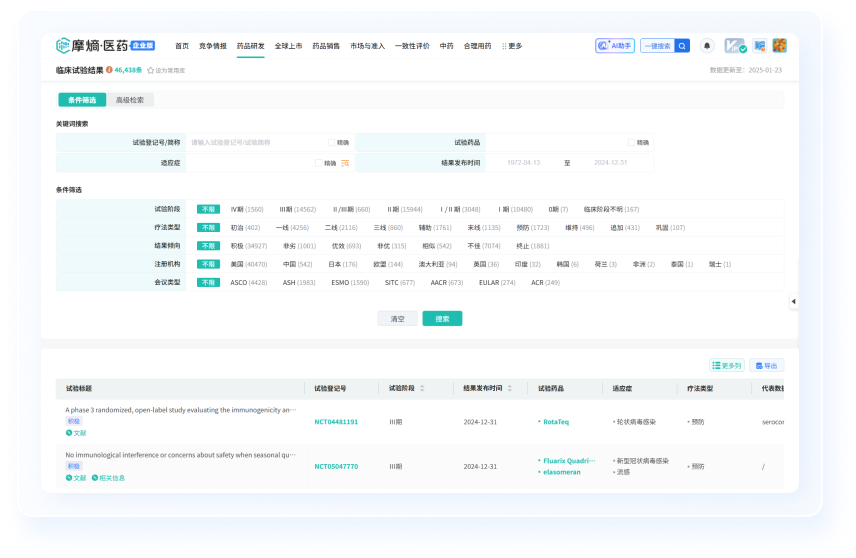Click the orange indication list-search icon
Screen dimensions: 856x558
point(345,163)
